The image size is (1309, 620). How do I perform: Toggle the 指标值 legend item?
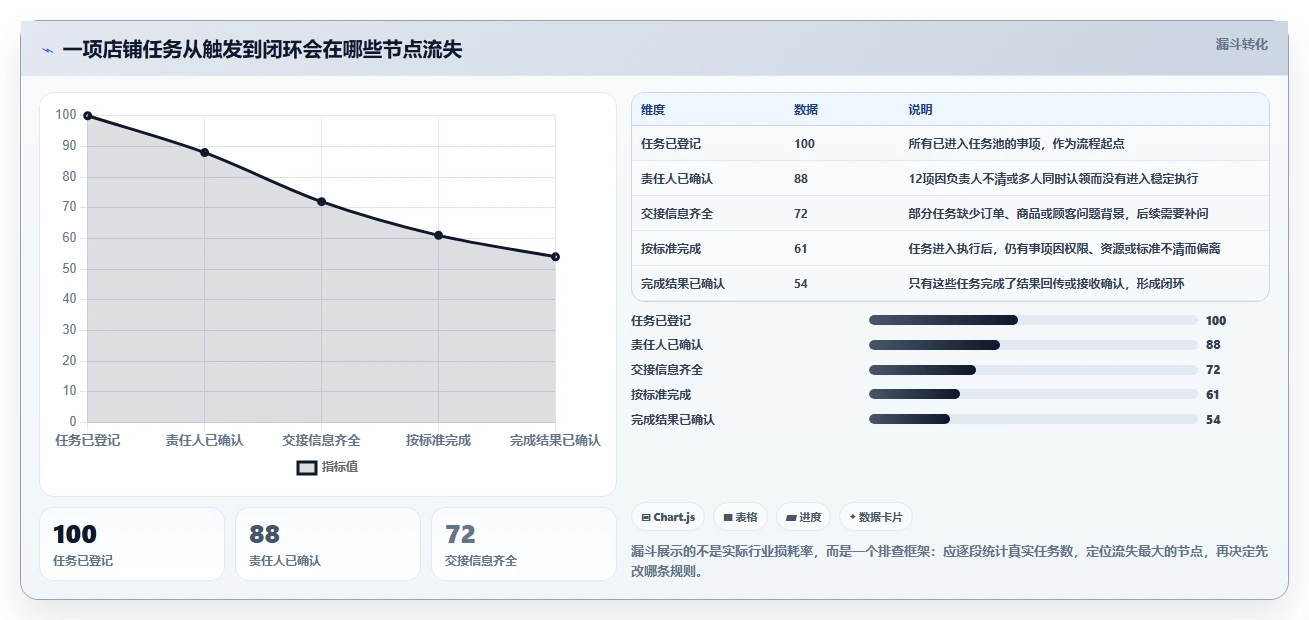[327, 467]
